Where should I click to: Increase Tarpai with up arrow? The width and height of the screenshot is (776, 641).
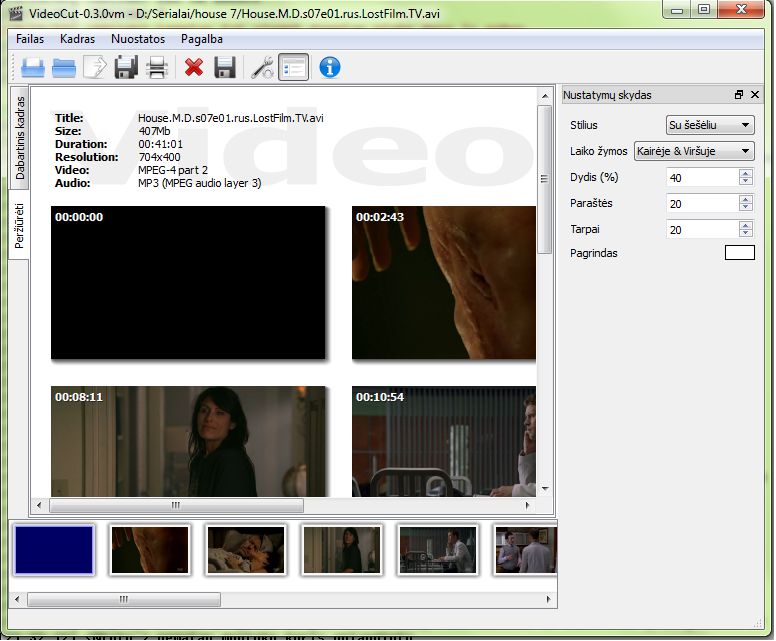tap(746, 225)
